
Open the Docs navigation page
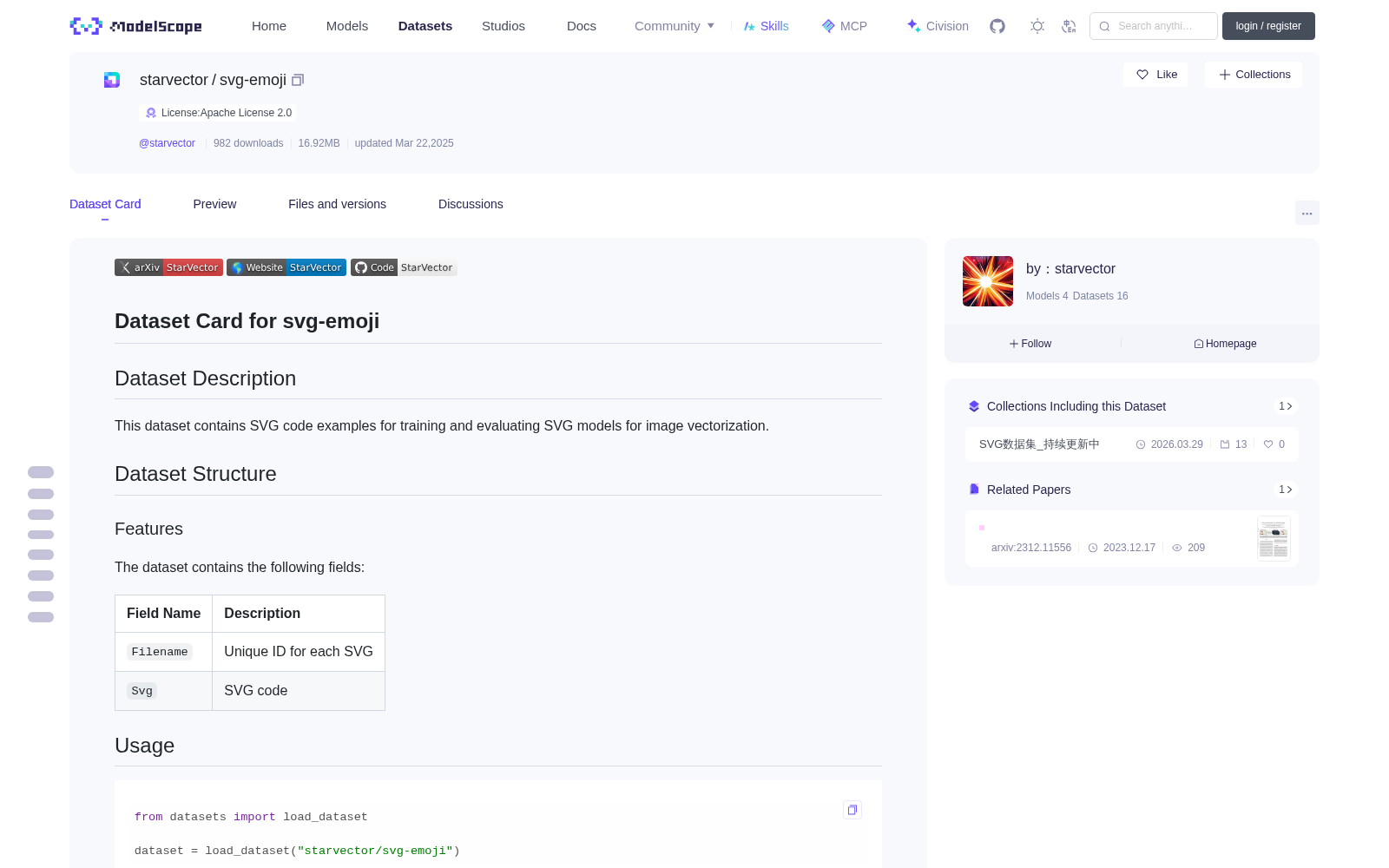point(582,26)
